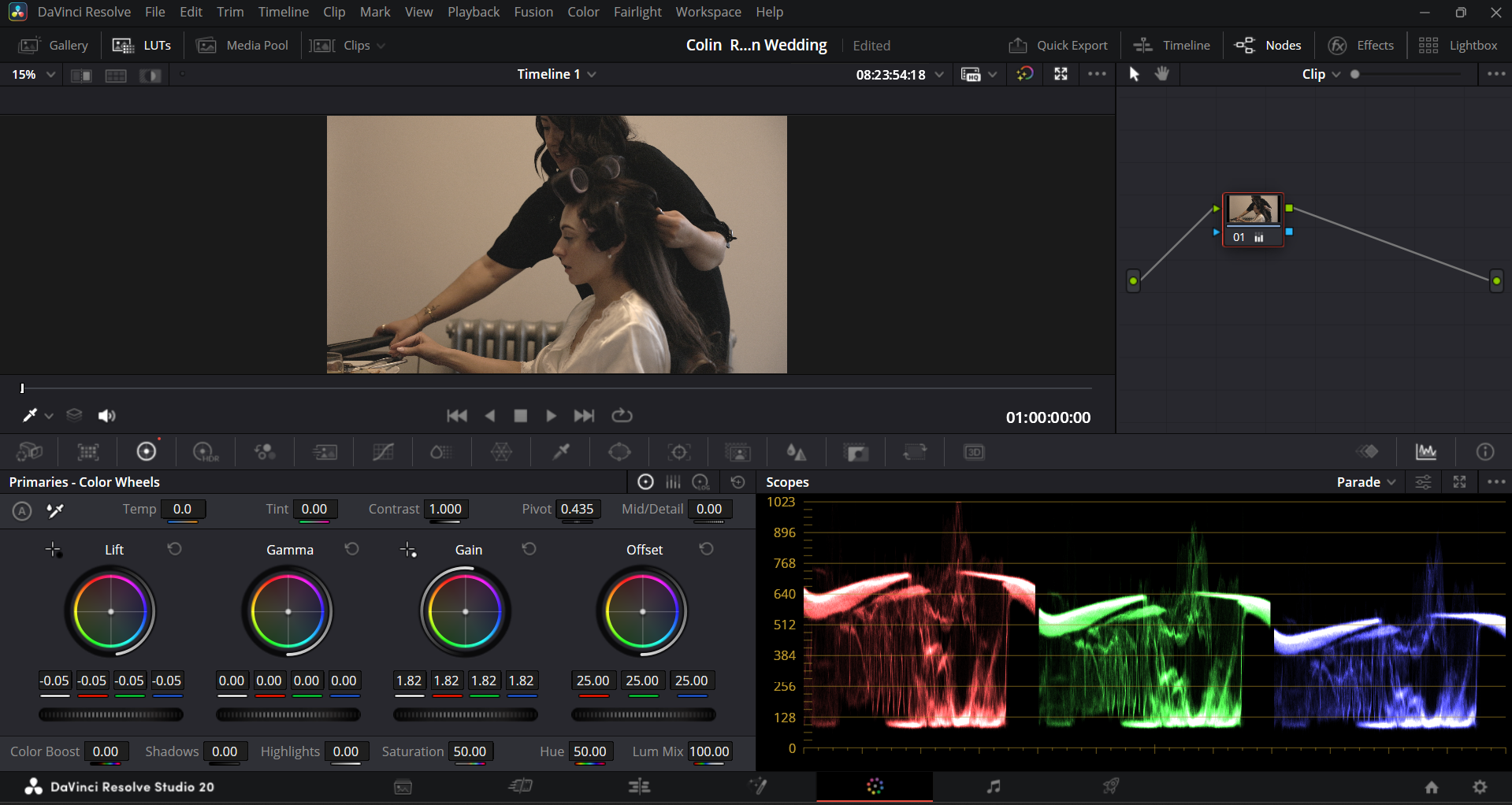This screenshot has width=1512, height=805.
Task: Adjust the Lift master wheel slider
Action: click(111, 714)
